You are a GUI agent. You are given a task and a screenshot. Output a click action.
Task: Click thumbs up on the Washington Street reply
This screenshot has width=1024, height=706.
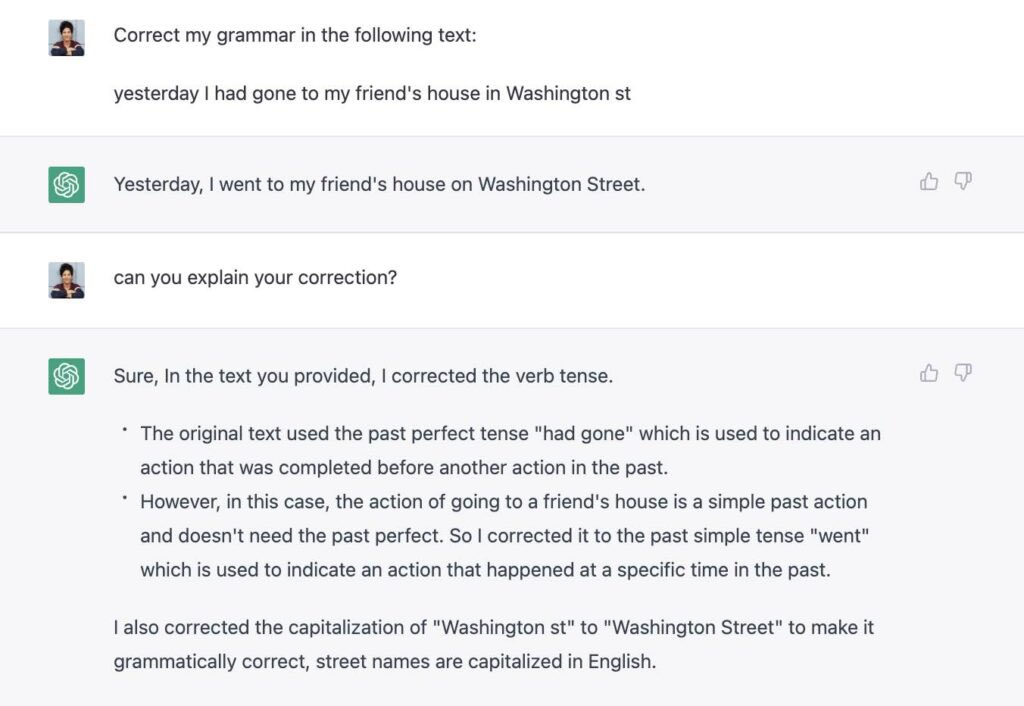point(929,181)
